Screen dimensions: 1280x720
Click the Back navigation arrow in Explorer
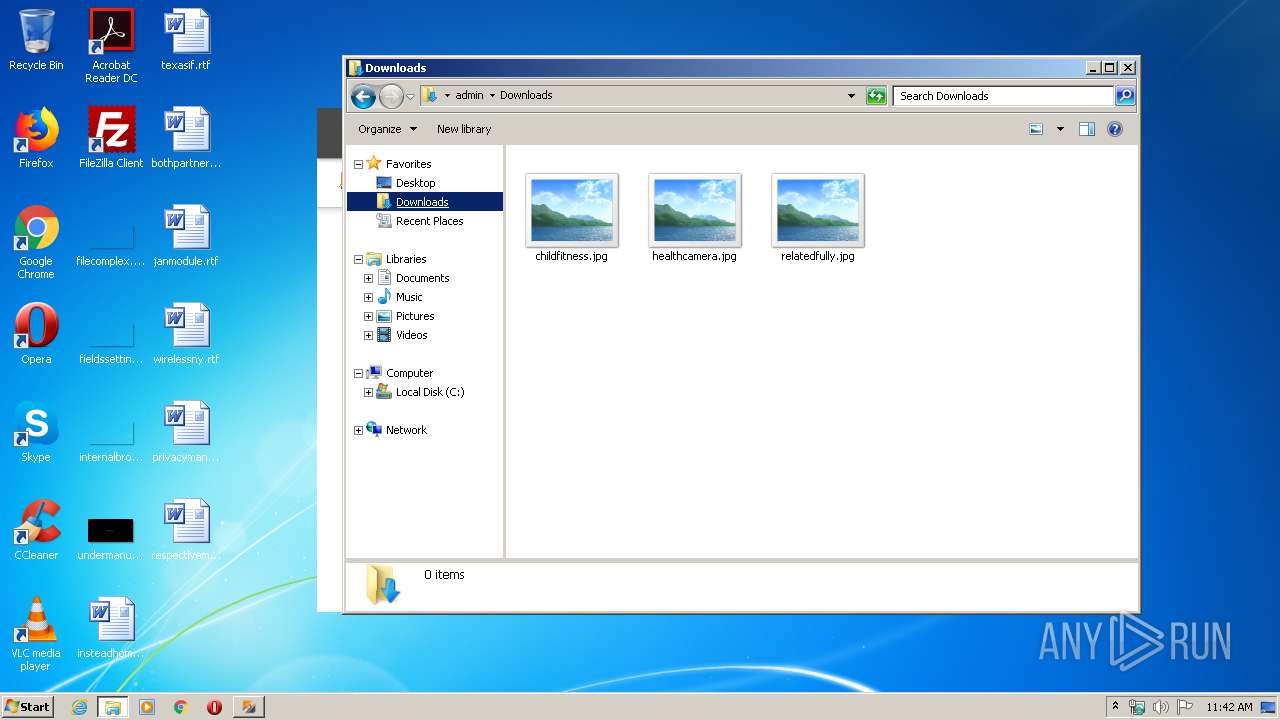pos(363,96)
